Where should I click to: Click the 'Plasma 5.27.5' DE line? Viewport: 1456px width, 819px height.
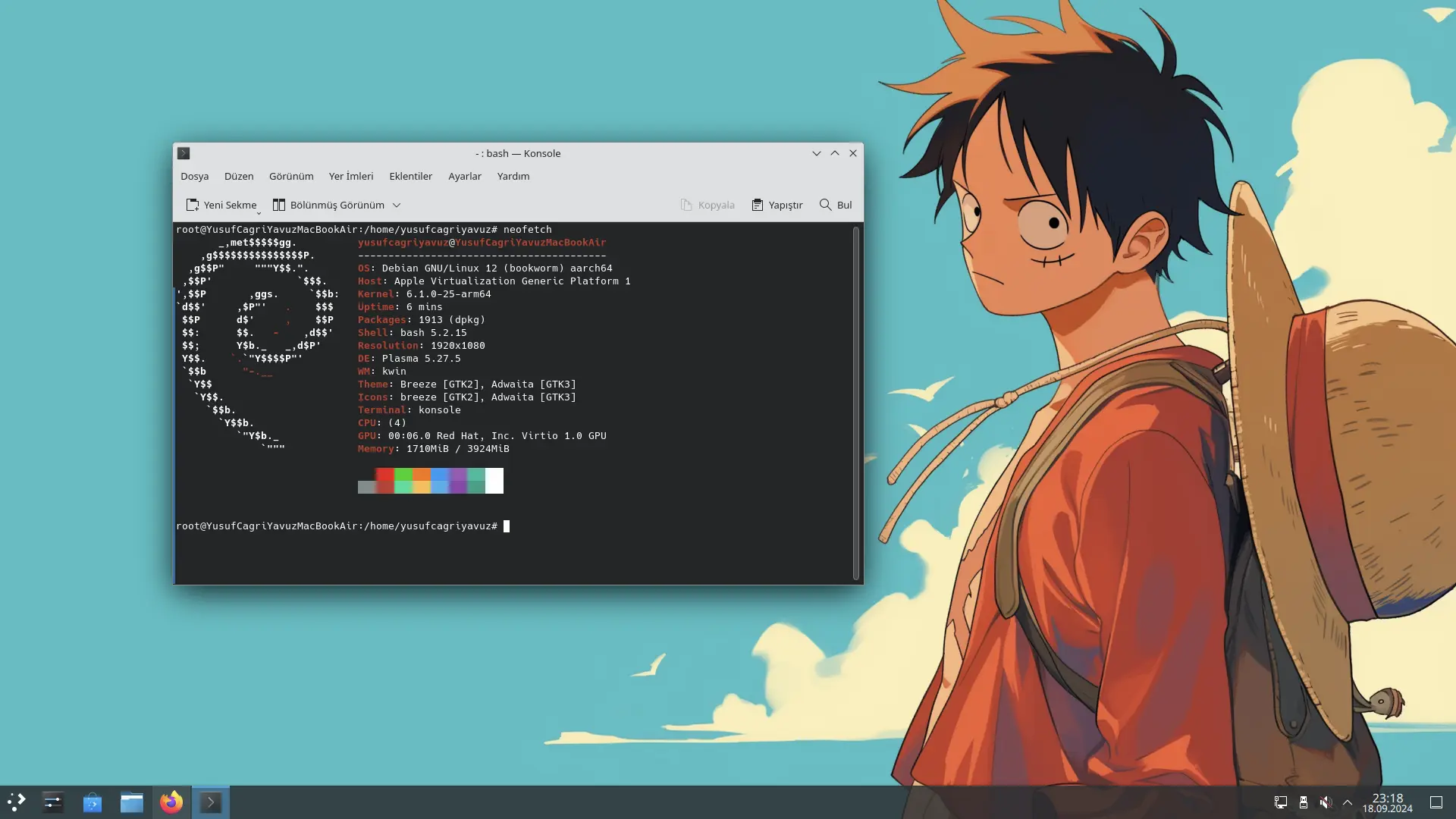(x=409, y=359)
